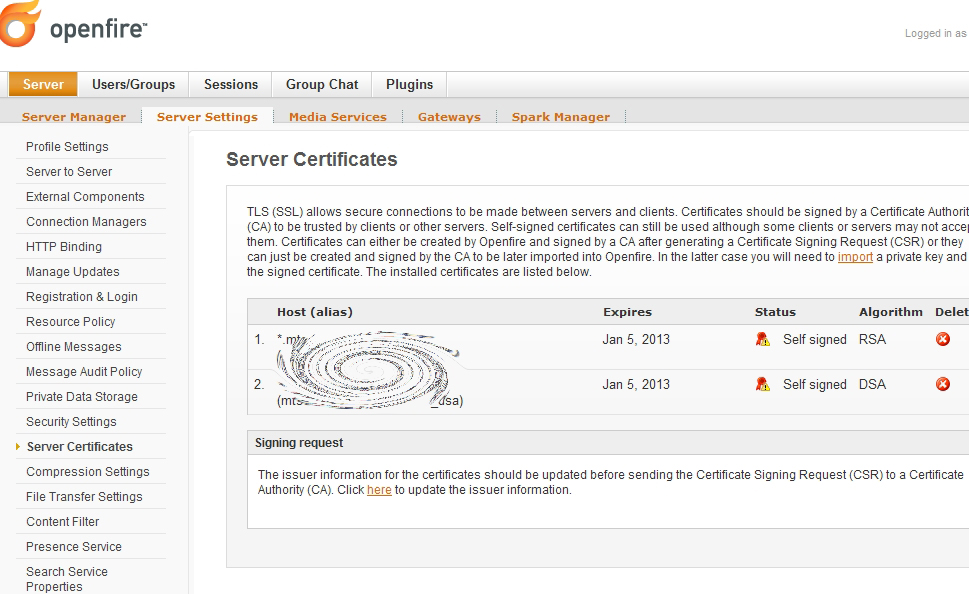Open the Server Manager subtab
This screenshot has height=594, width=969.
click(74, 117)
